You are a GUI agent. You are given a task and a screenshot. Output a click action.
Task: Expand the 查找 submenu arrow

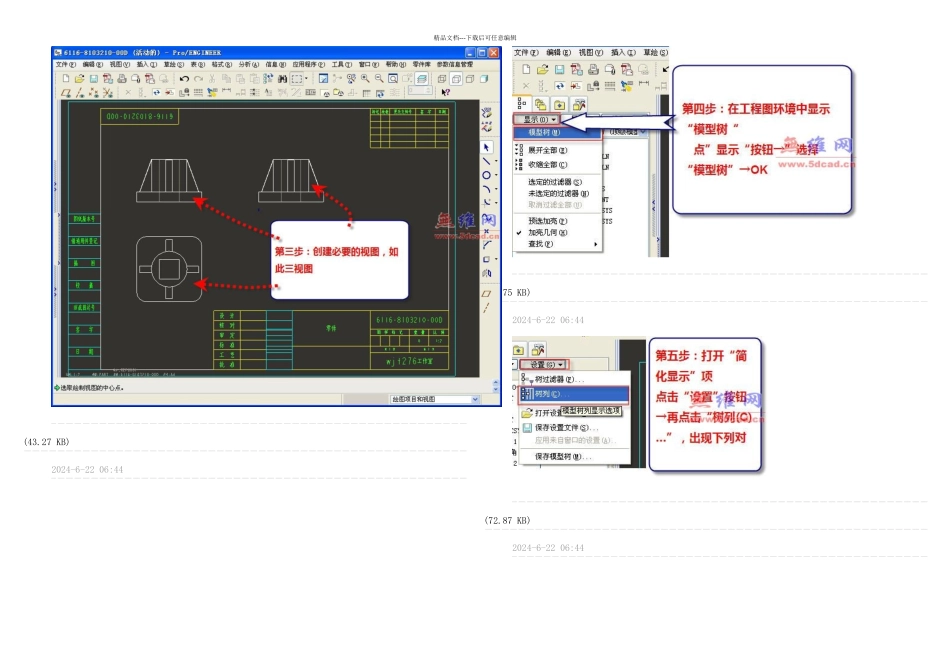point(596,244)
